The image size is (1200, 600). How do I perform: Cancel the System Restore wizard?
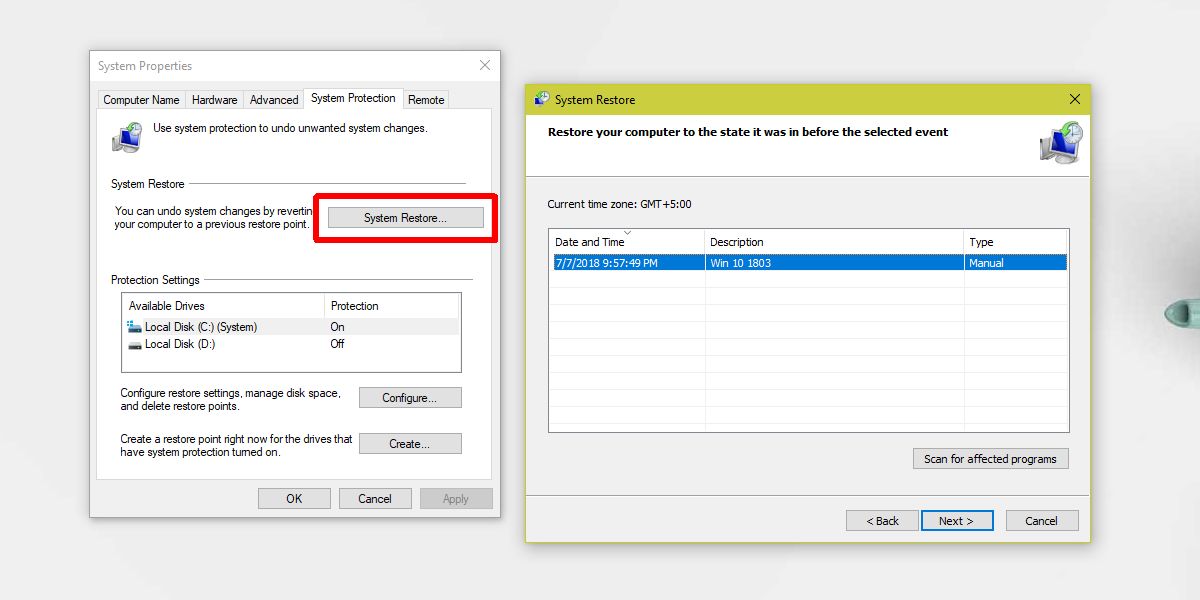(x=1041, y=521)
